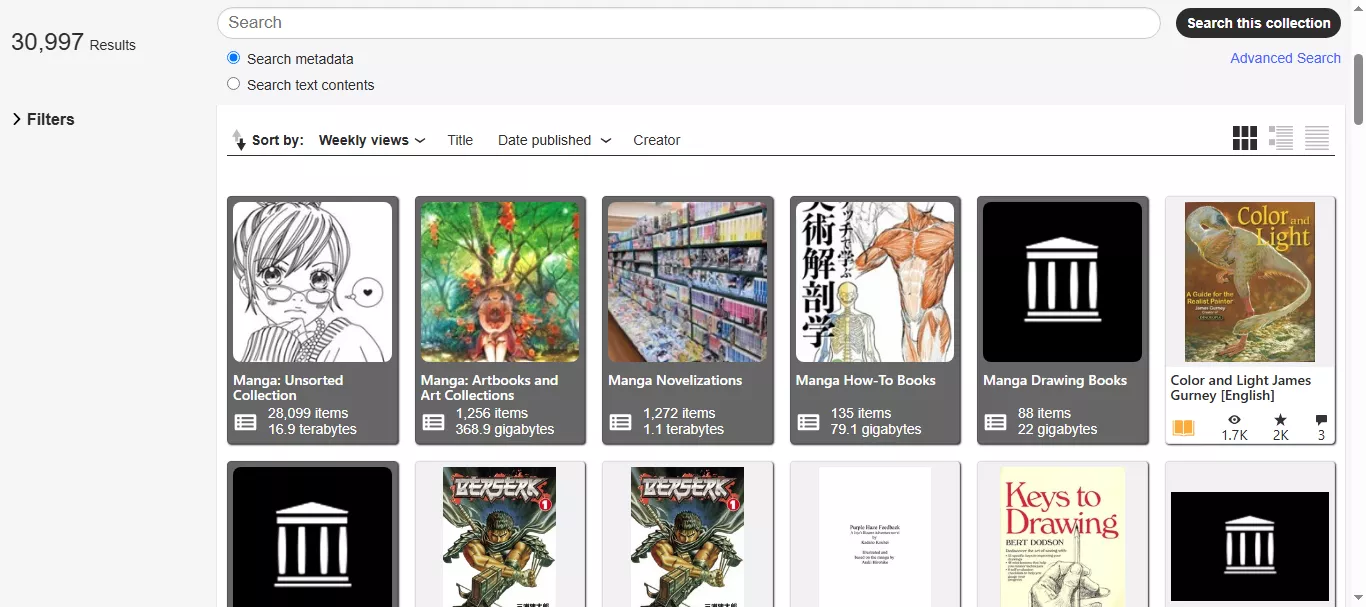Click the texts icon on Manga Novelizations tile

pos(619,421)
